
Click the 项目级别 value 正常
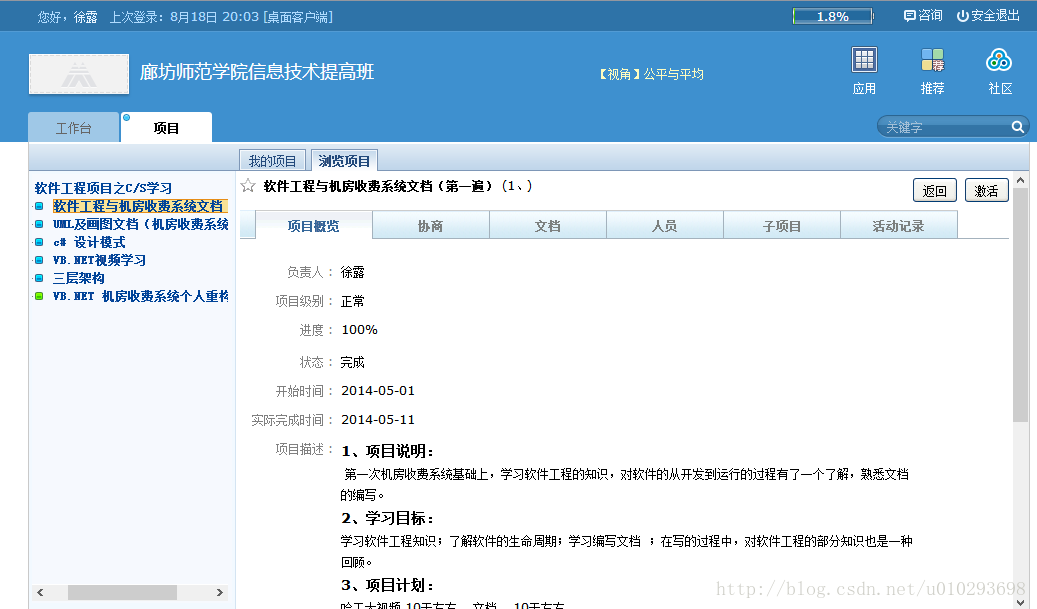[353, 301]
